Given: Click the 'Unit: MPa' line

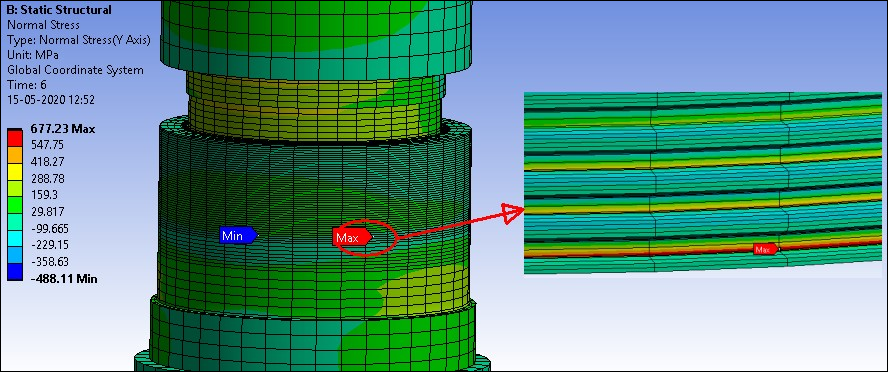Looking at the screenshot, I should coord(33,55).
